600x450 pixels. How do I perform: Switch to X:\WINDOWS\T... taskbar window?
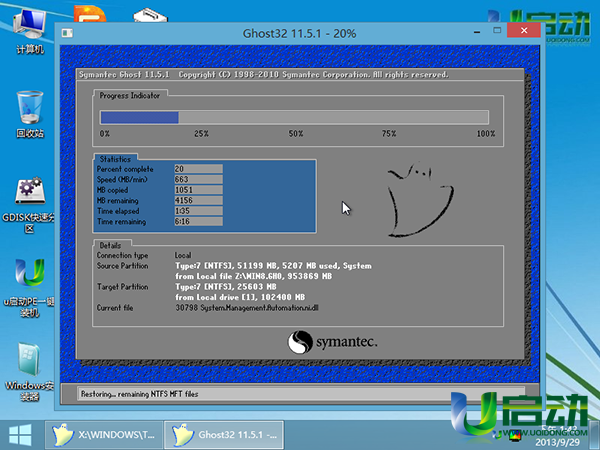(x=104, y=435)
